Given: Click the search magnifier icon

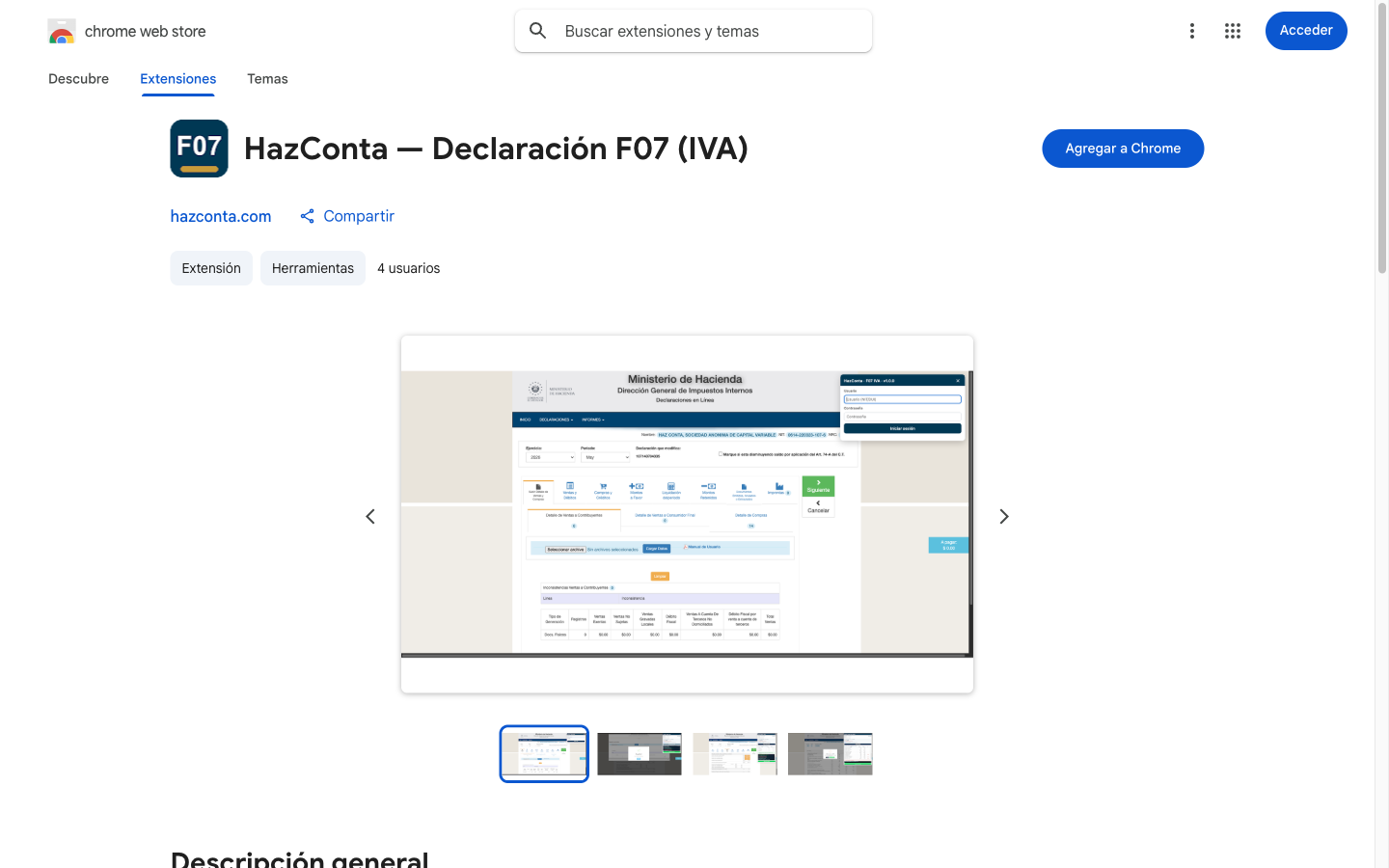Looking at the screenshot, I should click(538, 31).
